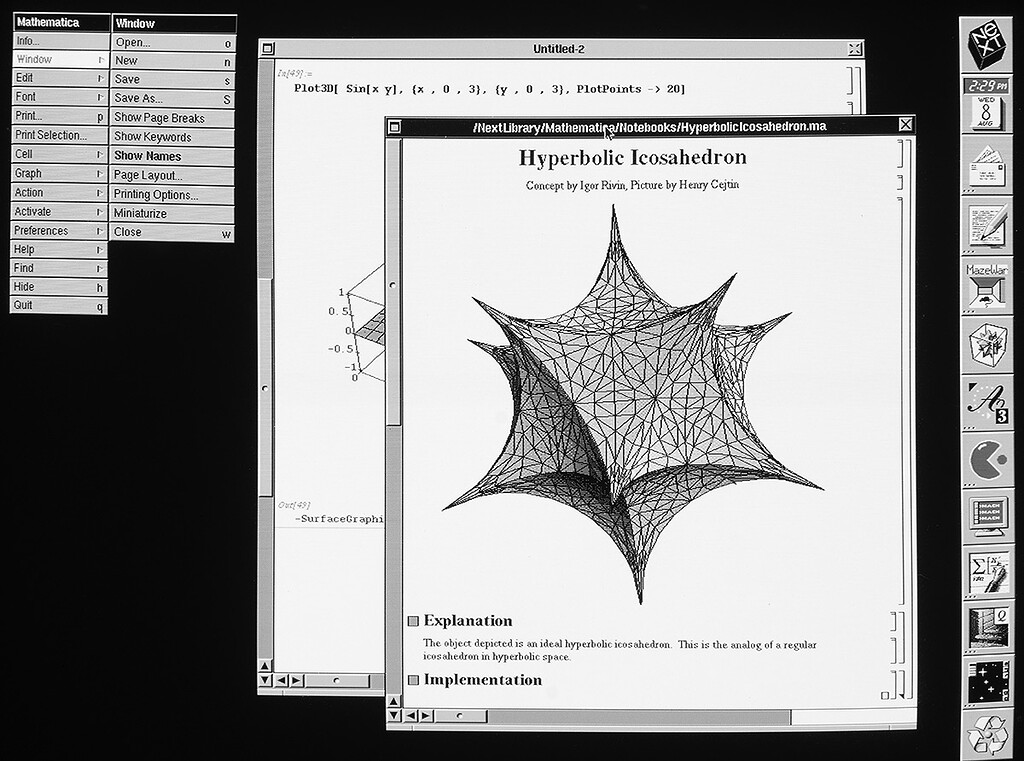The image size is (1024, 761).
Task: Open the Edit app pencil-and-paper icon
Action: [986, 225]
